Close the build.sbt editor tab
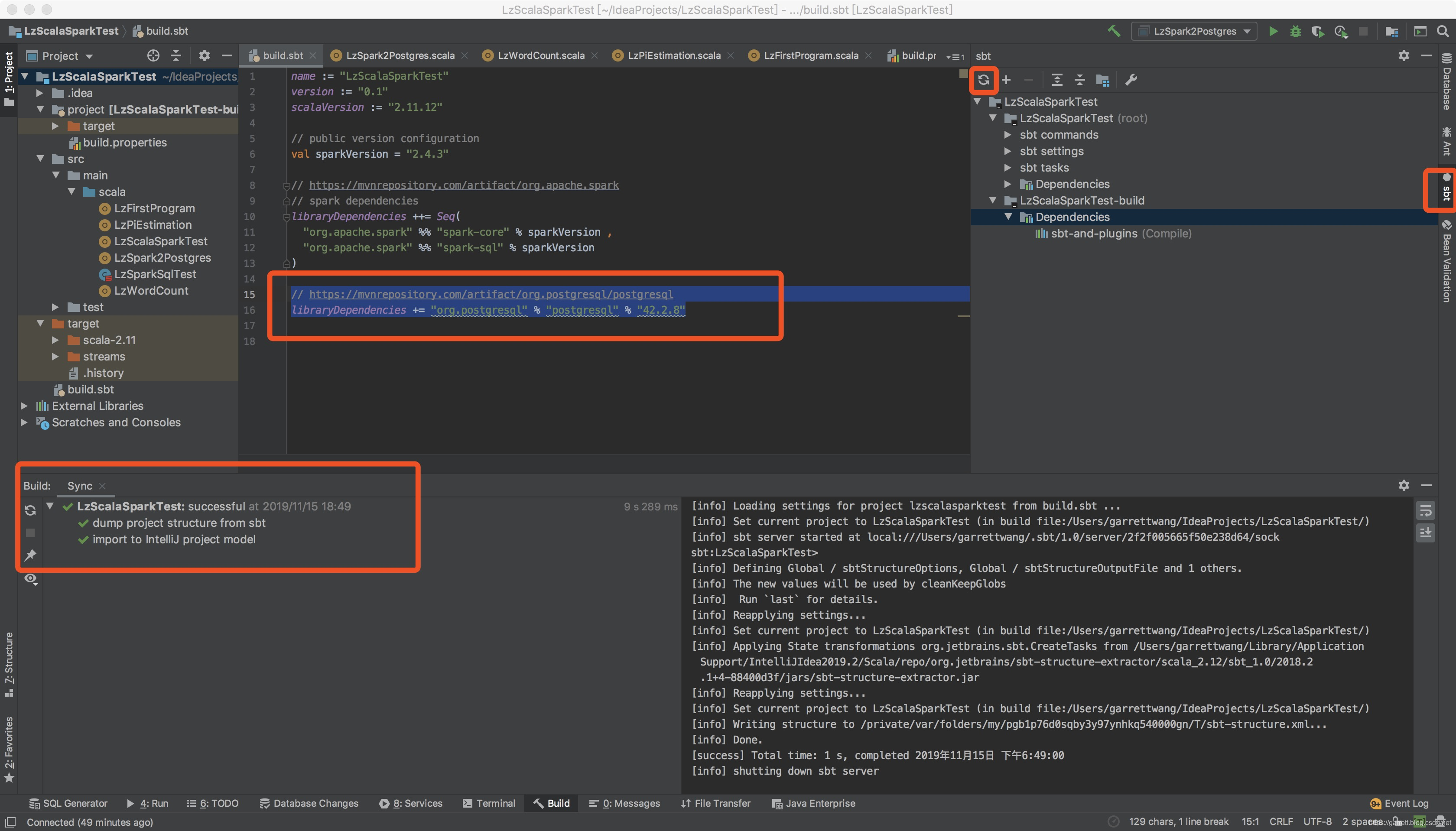Screen dimensions: 1456x831 pos(313,55)
